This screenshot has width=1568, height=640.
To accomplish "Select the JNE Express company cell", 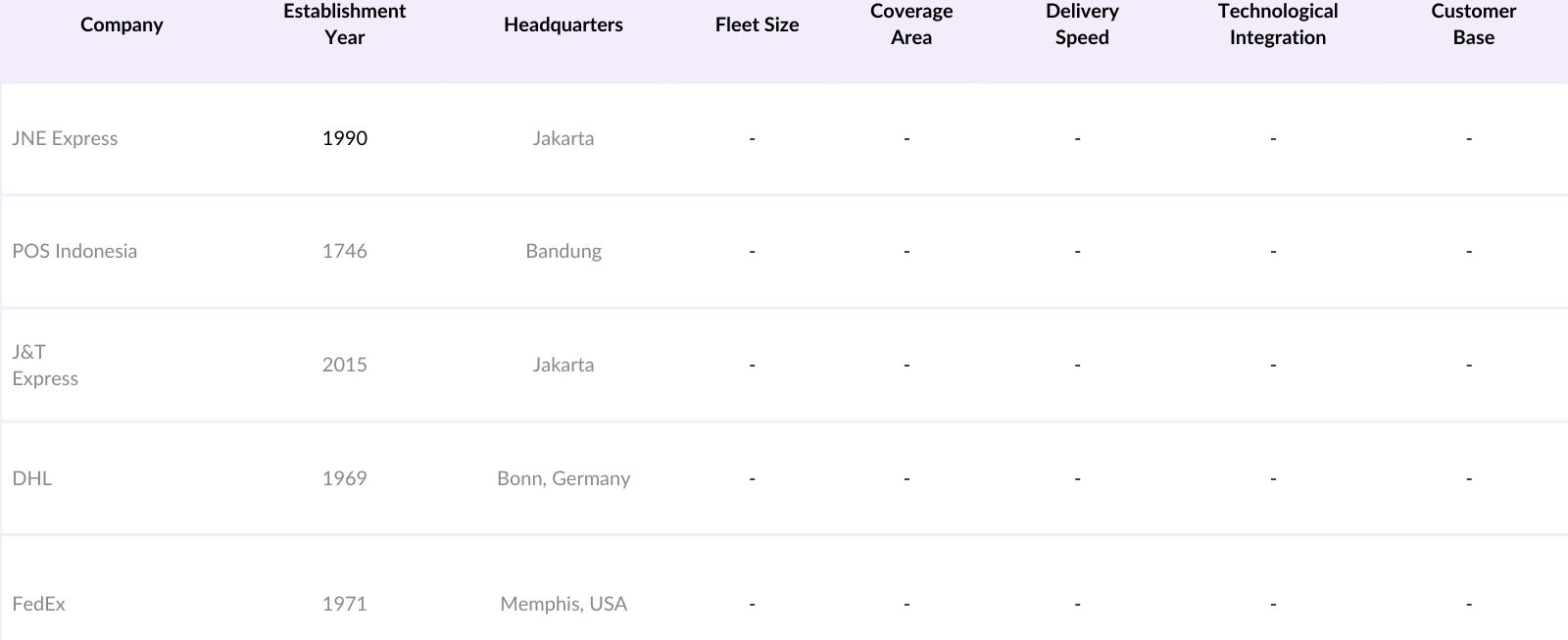I will 65,138.
